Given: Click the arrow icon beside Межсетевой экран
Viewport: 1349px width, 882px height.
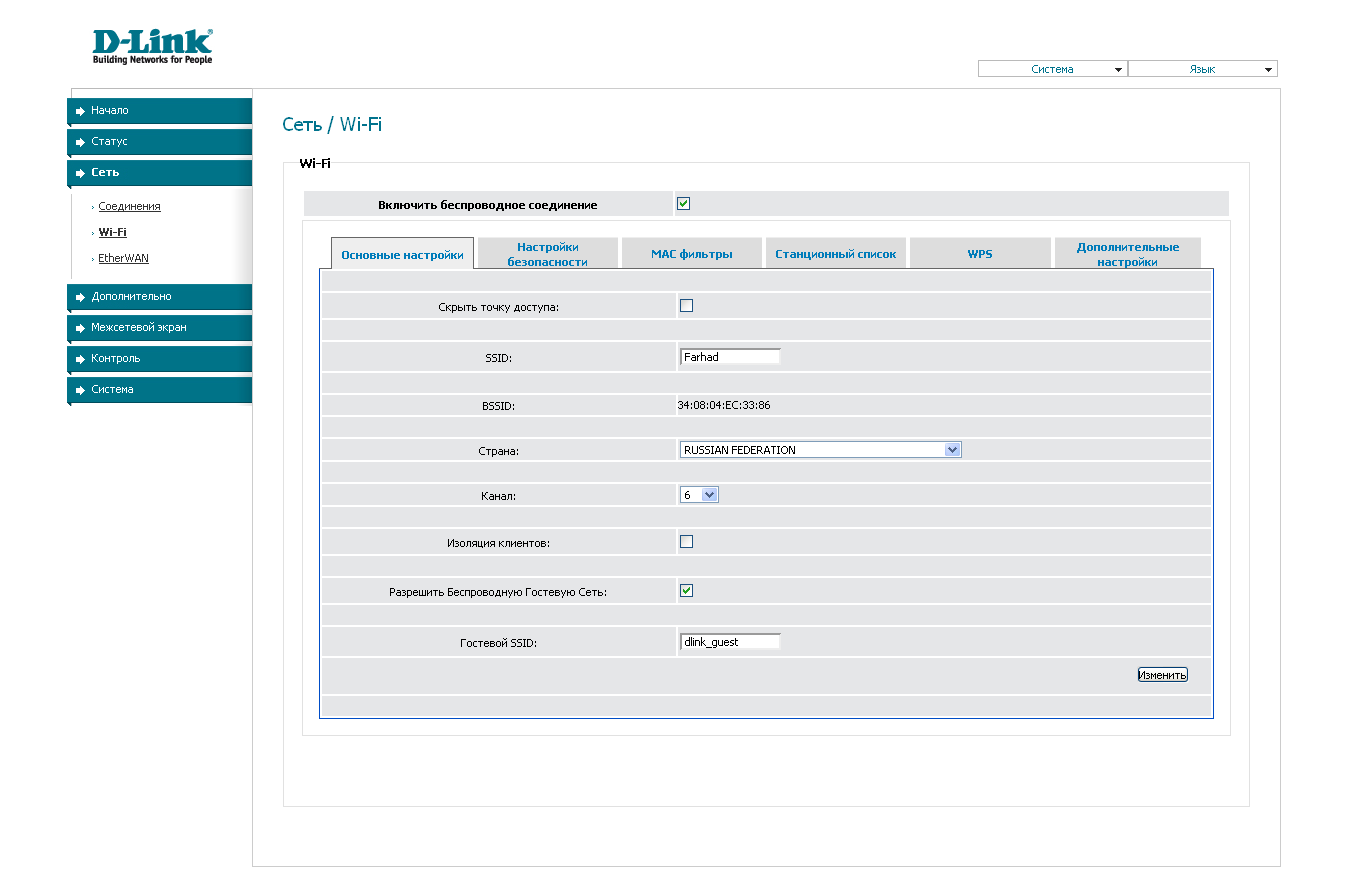Looking at the screenshot, I should 80,328.
